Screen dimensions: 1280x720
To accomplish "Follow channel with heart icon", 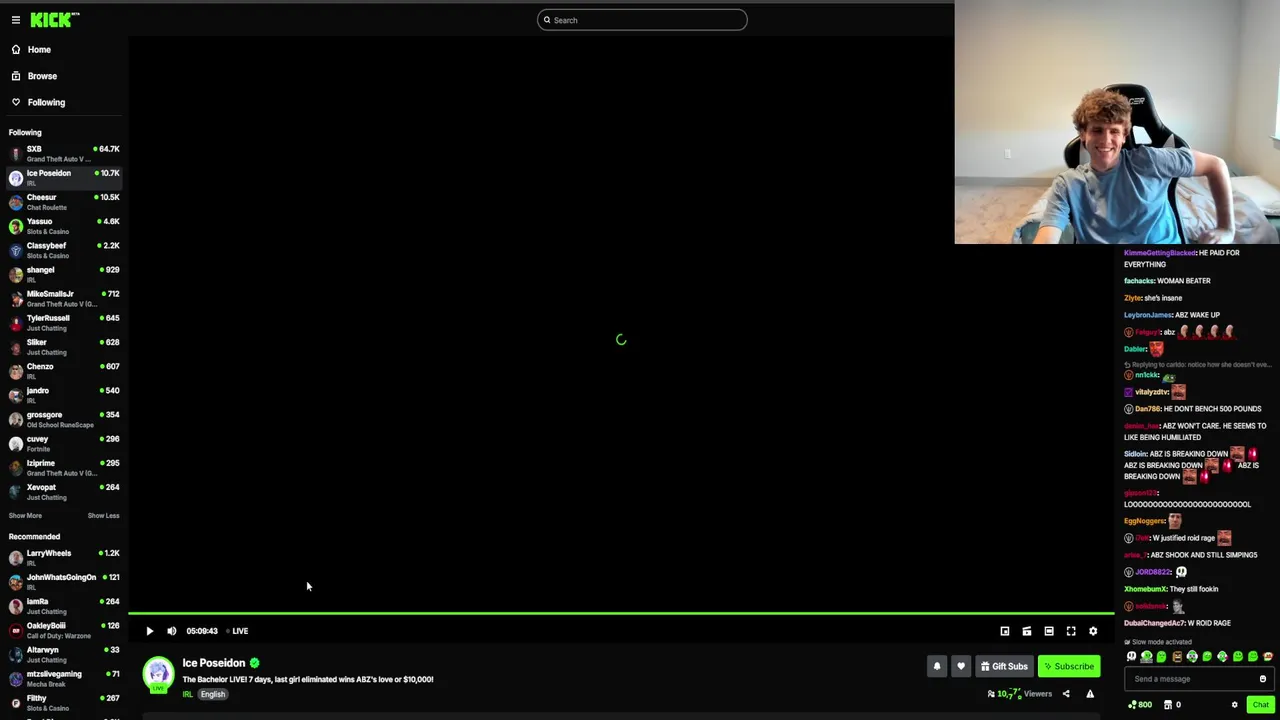I will coord(961,666).
